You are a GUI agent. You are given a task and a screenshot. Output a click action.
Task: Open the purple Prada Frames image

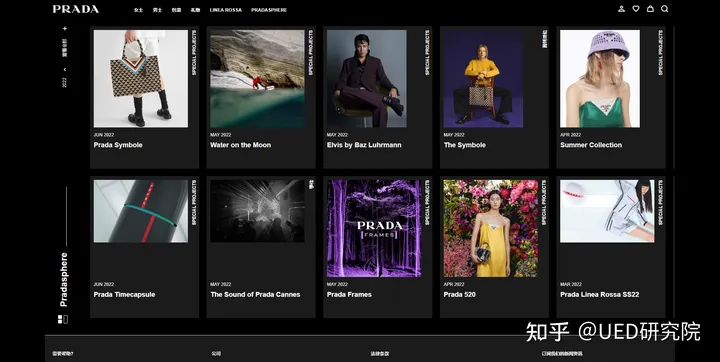click(374, 228)
